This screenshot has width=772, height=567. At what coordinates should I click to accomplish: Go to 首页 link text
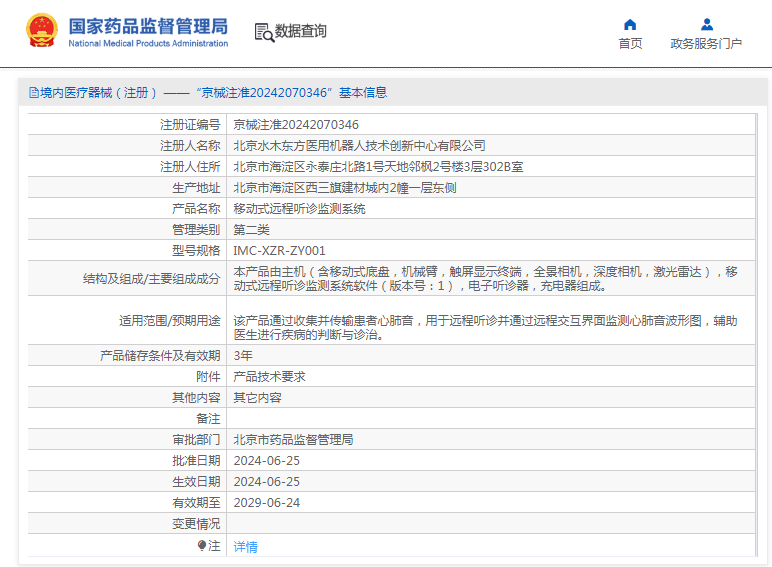(630, 43)
